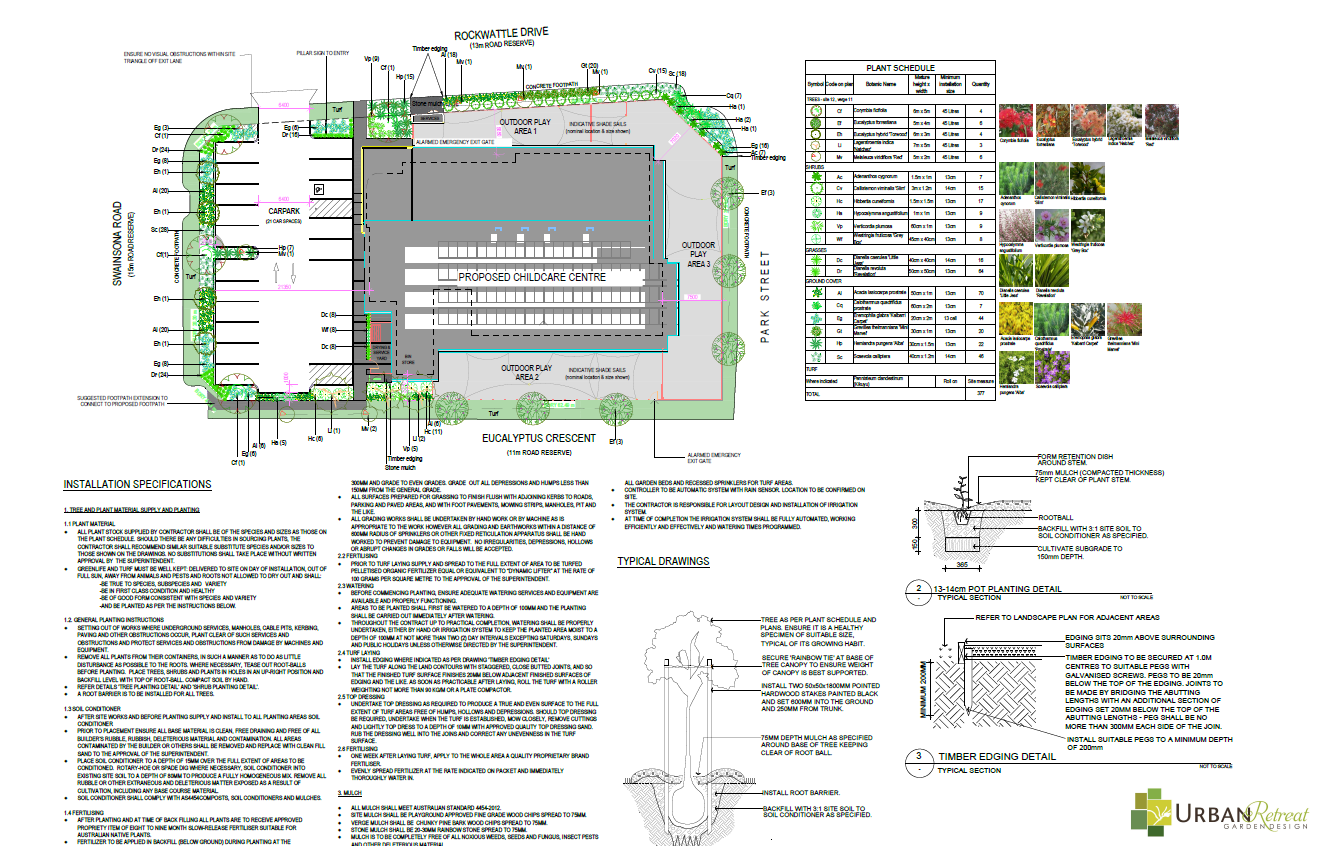The image size is (1329, 846).
Task: Click the PROPOSED CHILDCARE CENTRE label
Action: click(532, 276)
